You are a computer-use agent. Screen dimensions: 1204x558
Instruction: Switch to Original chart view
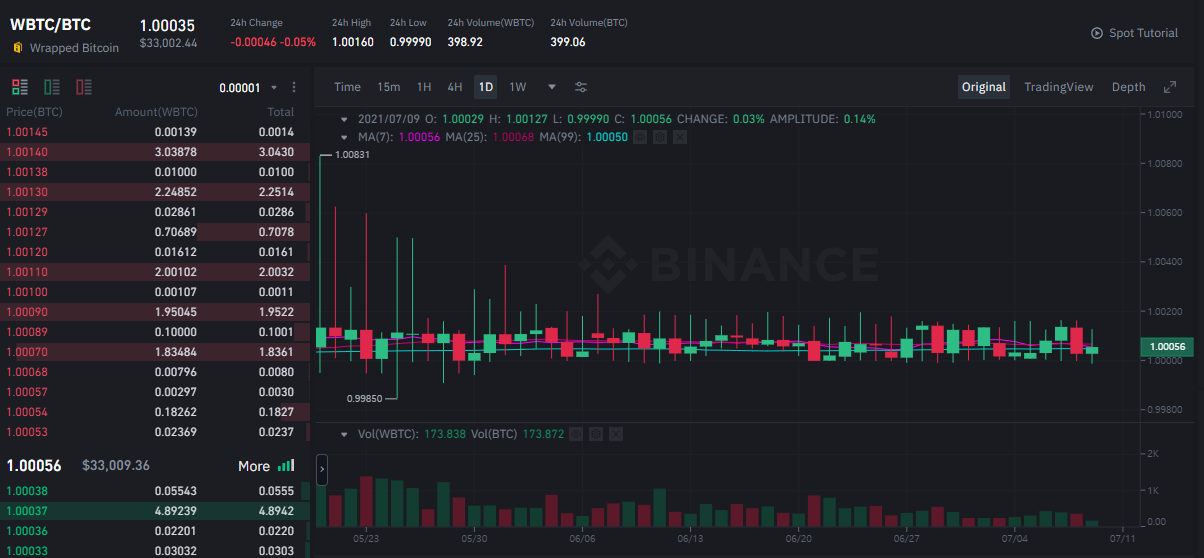click(984, 87)
